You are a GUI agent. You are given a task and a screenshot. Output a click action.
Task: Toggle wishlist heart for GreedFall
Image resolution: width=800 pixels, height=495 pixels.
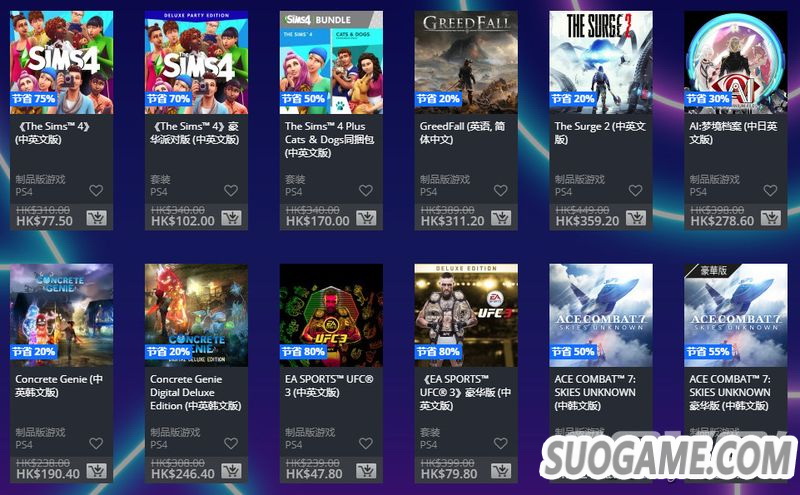click(501, 190)
